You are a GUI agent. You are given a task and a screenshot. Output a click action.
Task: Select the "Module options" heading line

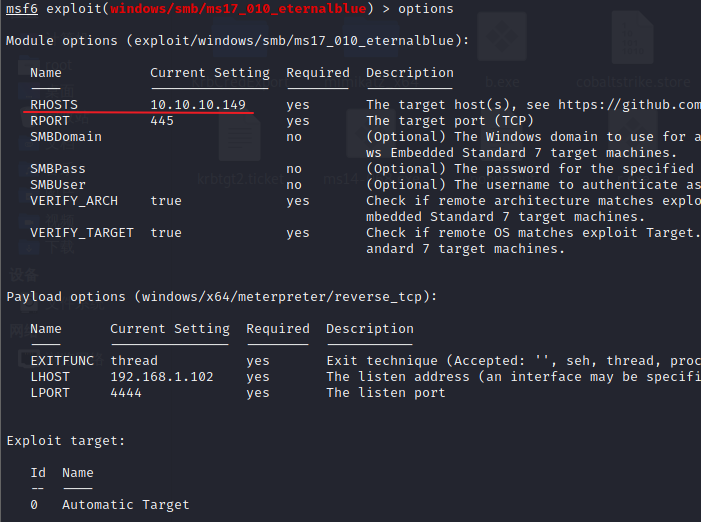(x=237, y=41)
